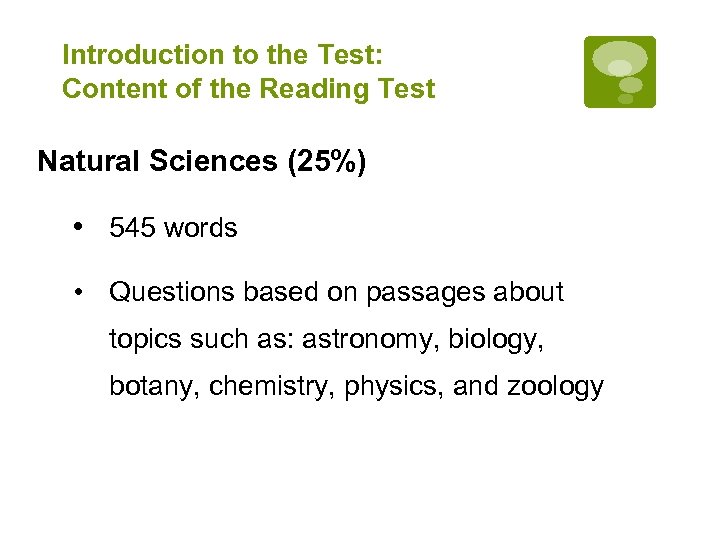Click the word 'zoology' ending the slide

coord(557,387)
